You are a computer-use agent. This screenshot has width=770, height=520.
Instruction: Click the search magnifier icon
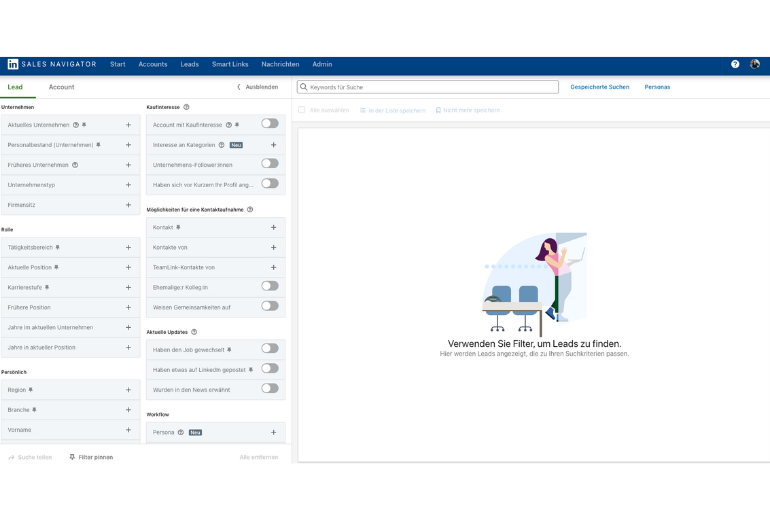click(303, 87)
